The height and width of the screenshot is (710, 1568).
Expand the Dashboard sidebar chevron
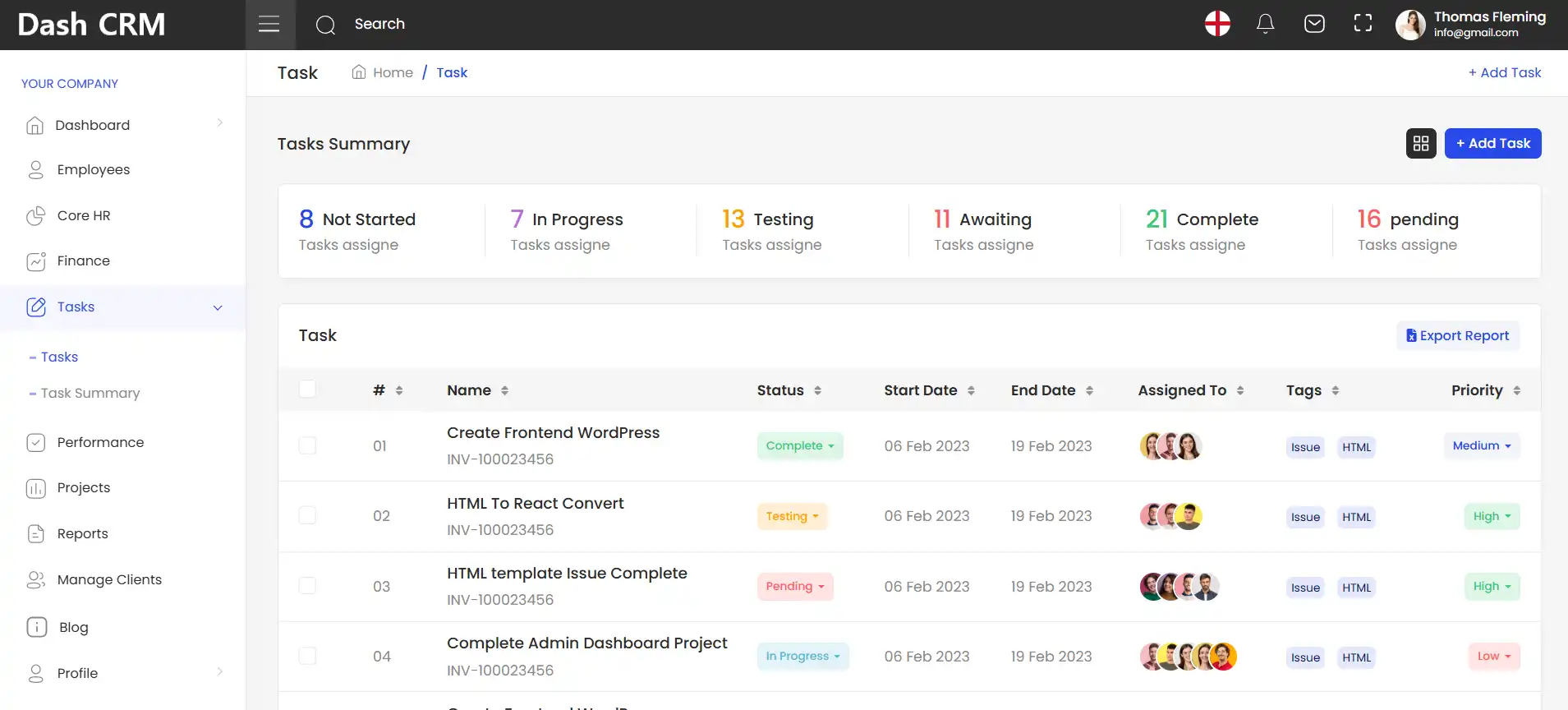point(219,123)
